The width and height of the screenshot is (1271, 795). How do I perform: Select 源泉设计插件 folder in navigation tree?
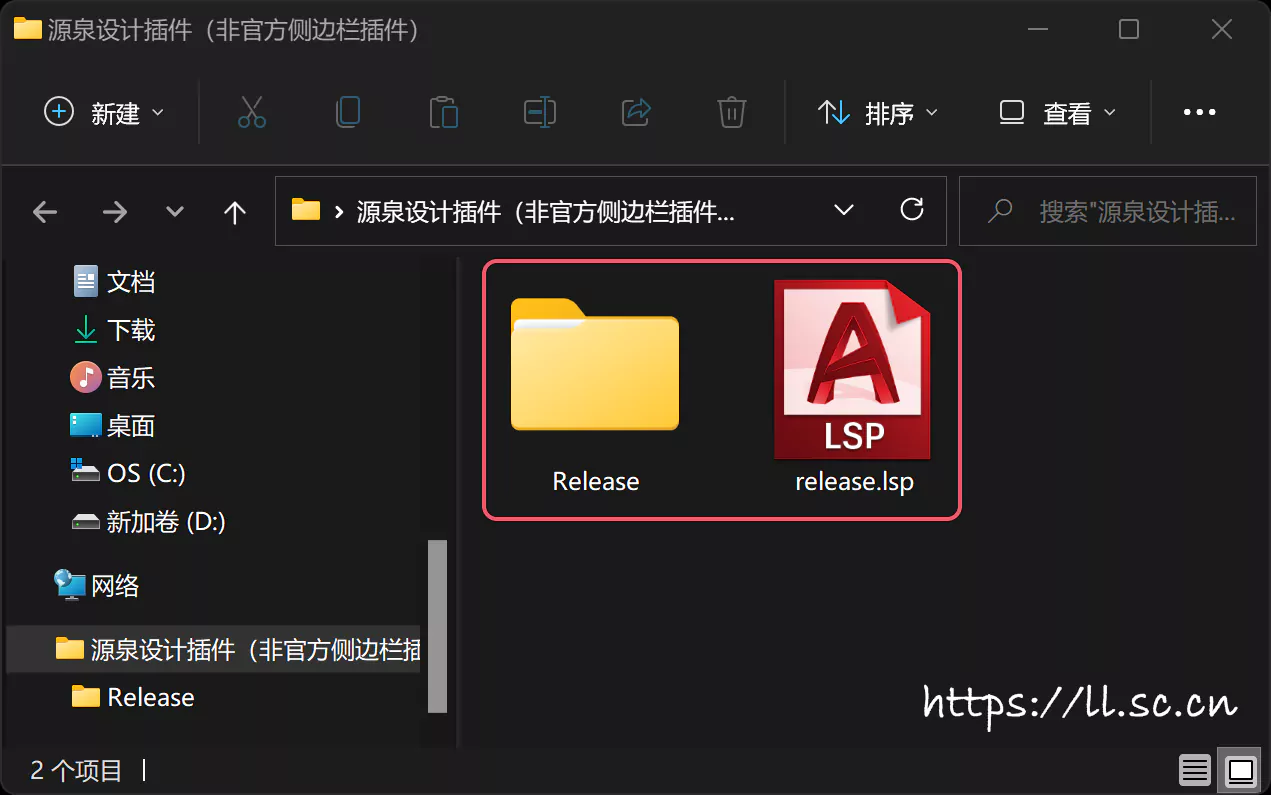tap(213, 650)
